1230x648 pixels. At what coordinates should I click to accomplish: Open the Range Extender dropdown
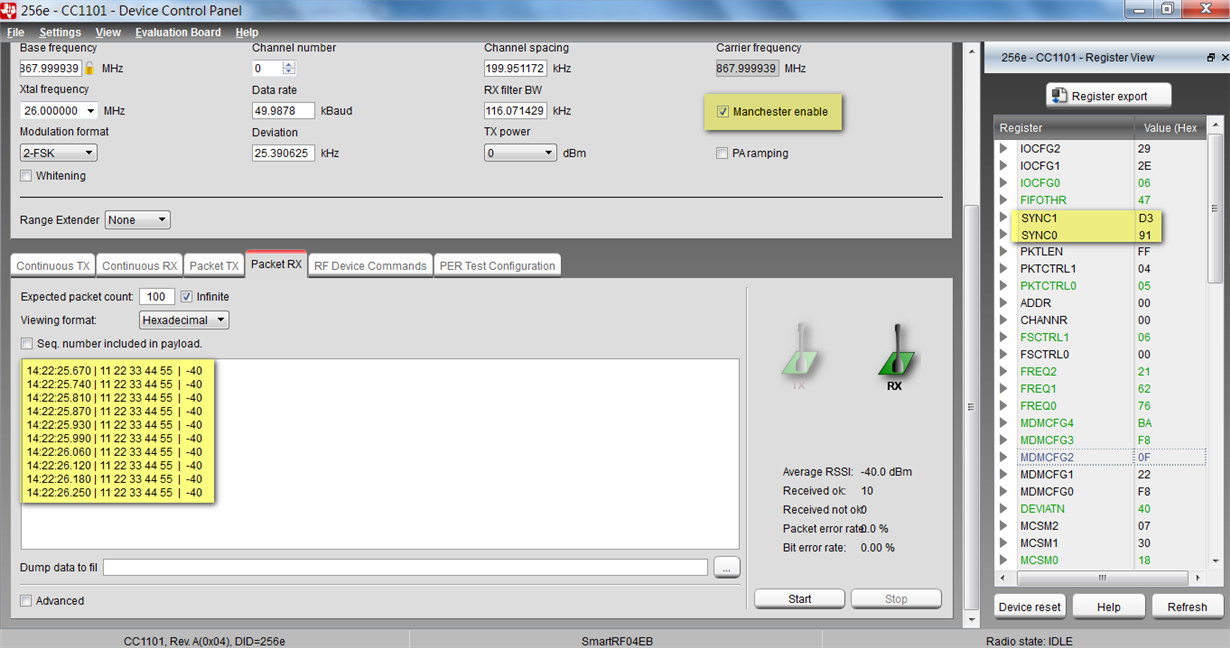click(138, 220)
